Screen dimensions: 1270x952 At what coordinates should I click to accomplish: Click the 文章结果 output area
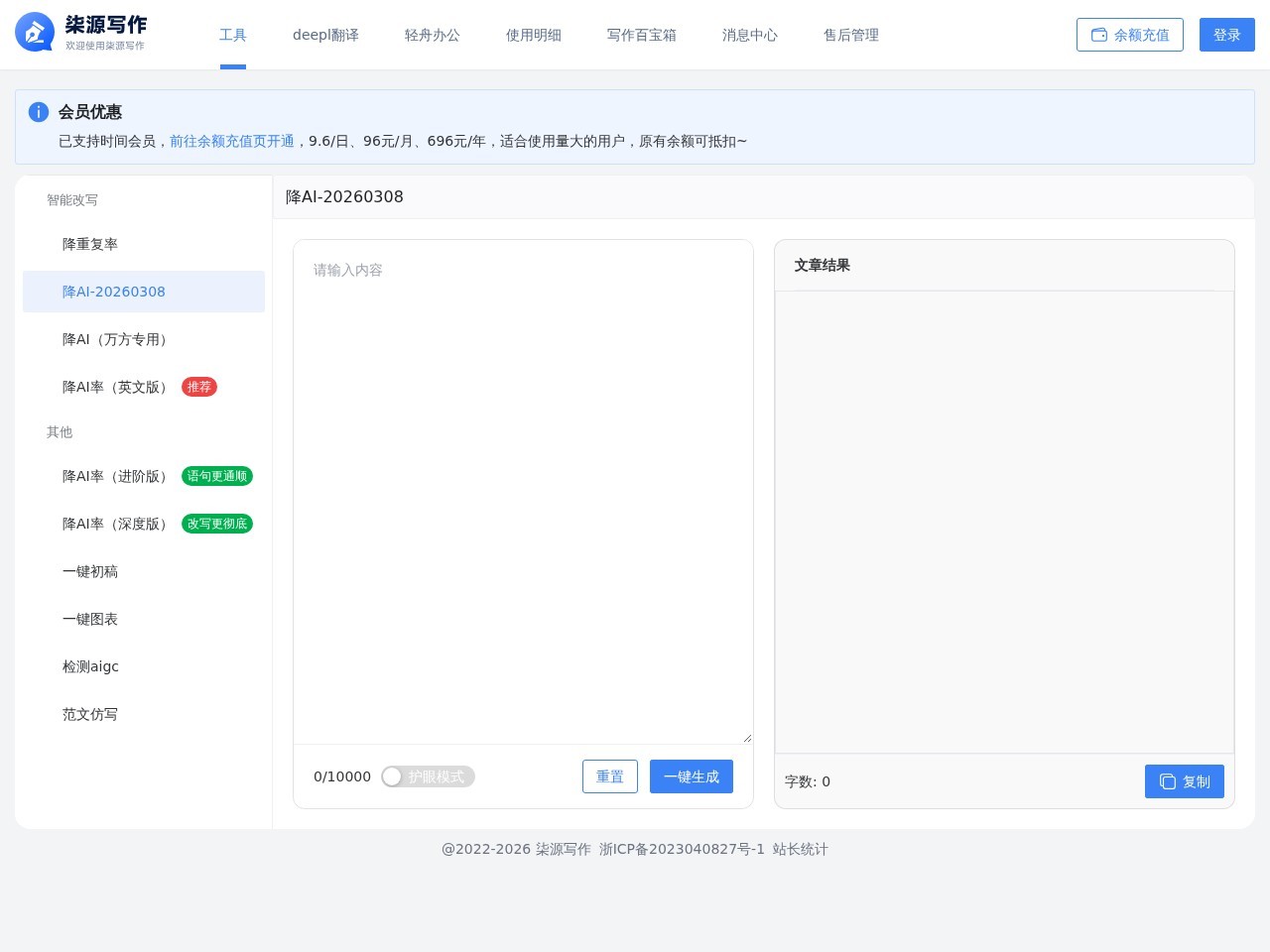(1004, 522)
